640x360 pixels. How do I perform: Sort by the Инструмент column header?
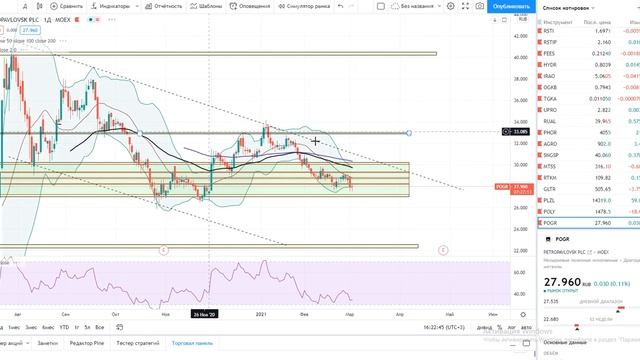click(558, 22)
